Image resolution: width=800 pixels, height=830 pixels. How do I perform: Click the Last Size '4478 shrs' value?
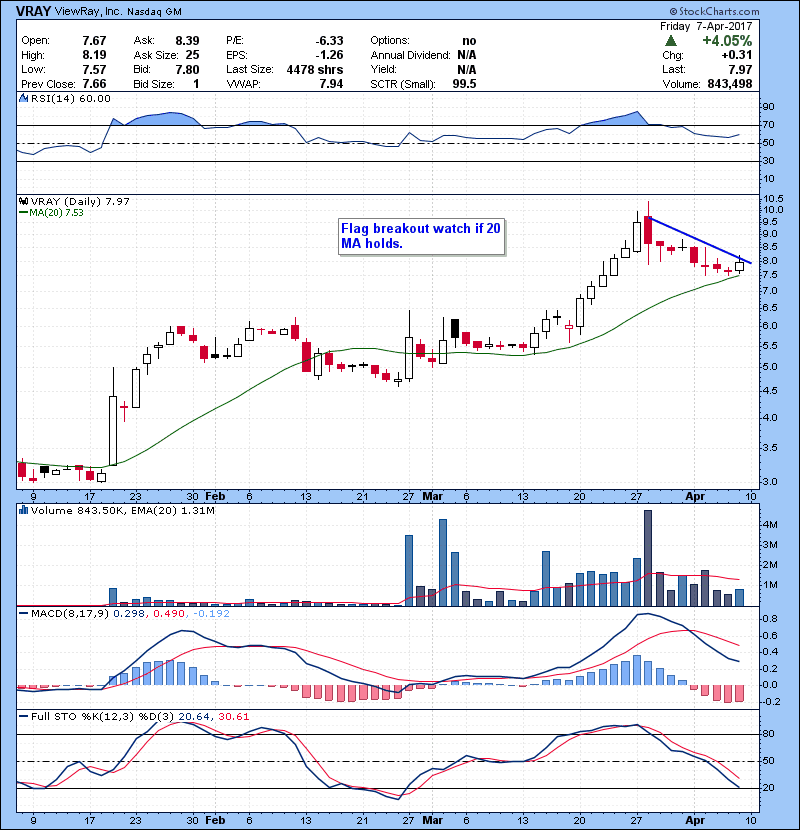pyautogui.click(x=315, y=69)
